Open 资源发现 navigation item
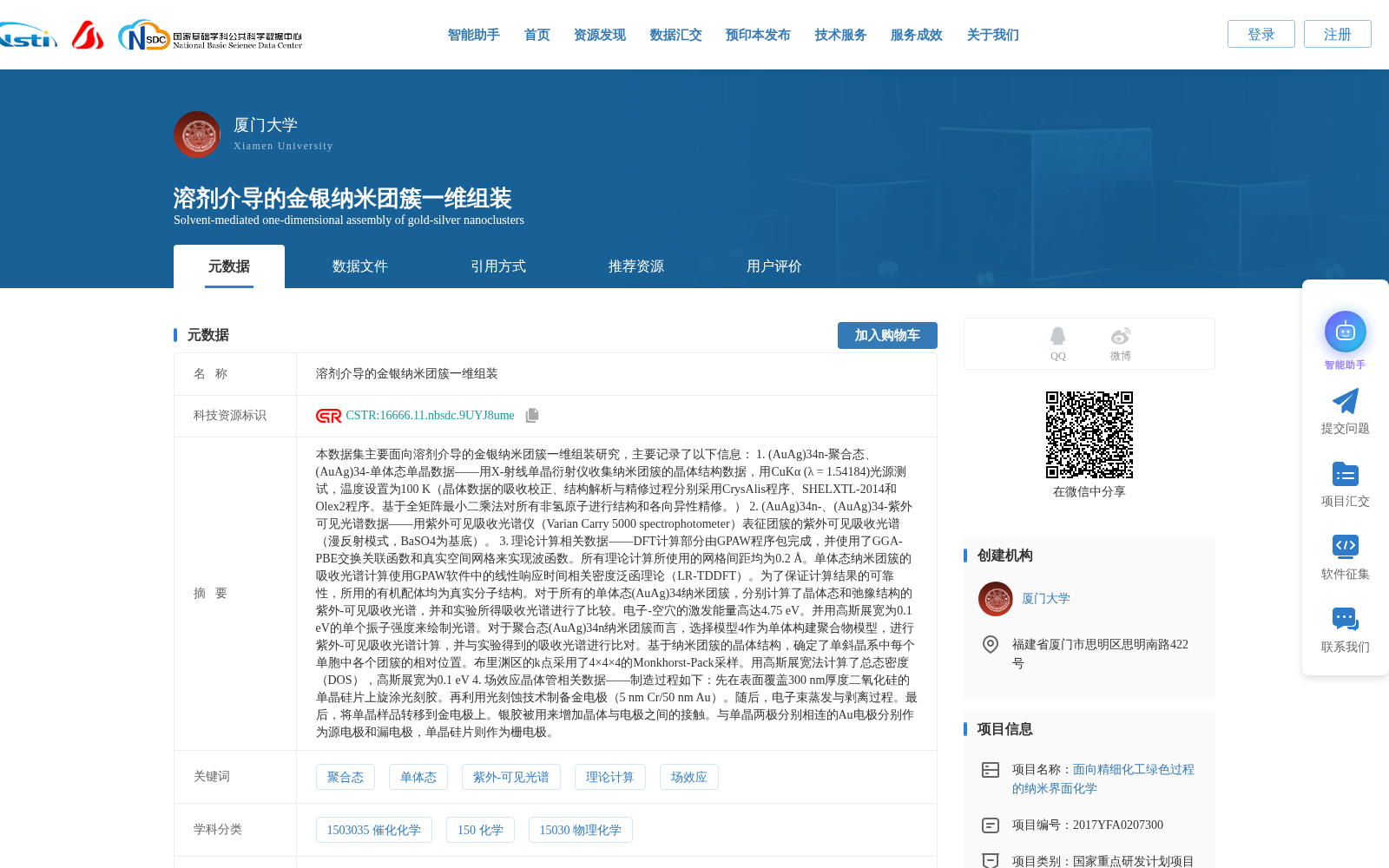 tap(600, 35)
